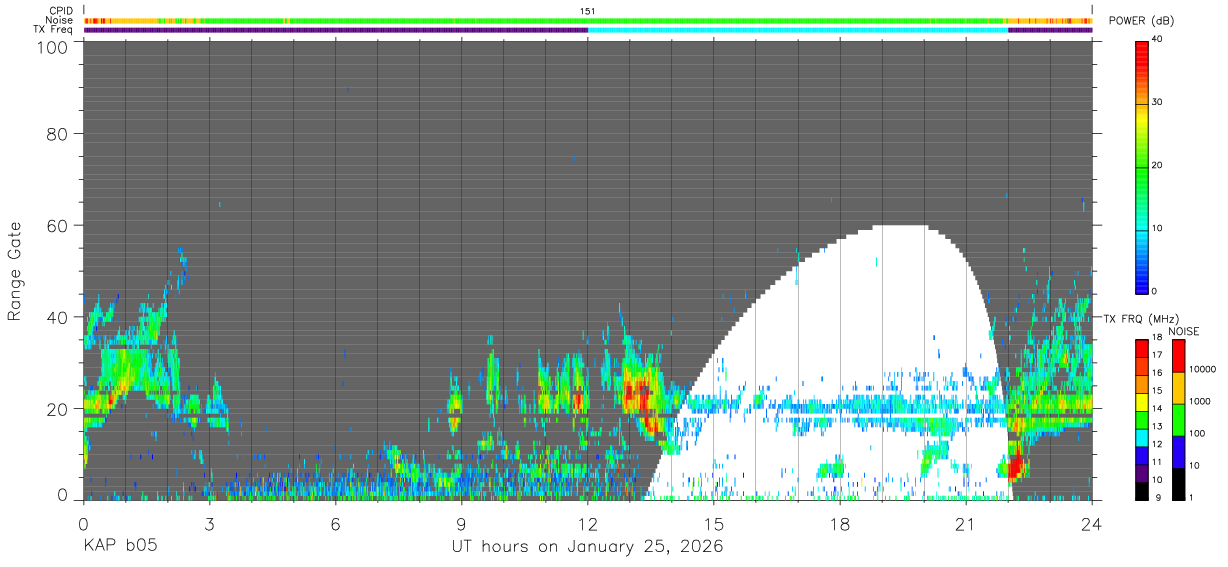This screenshot has width=1228, height=567.
Task: Select the cyan segment of TX frequency bar
Action: (x=1142, y=440)
